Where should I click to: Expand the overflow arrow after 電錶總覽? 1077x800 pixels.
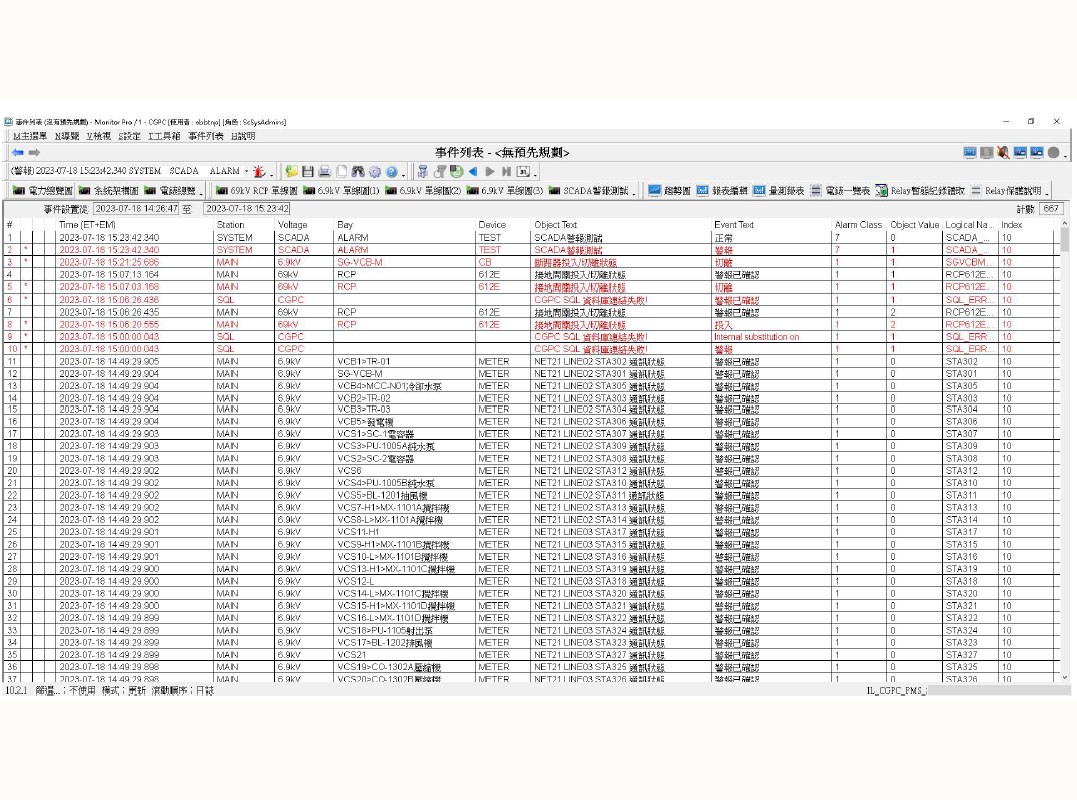click(x=201, y=191)
